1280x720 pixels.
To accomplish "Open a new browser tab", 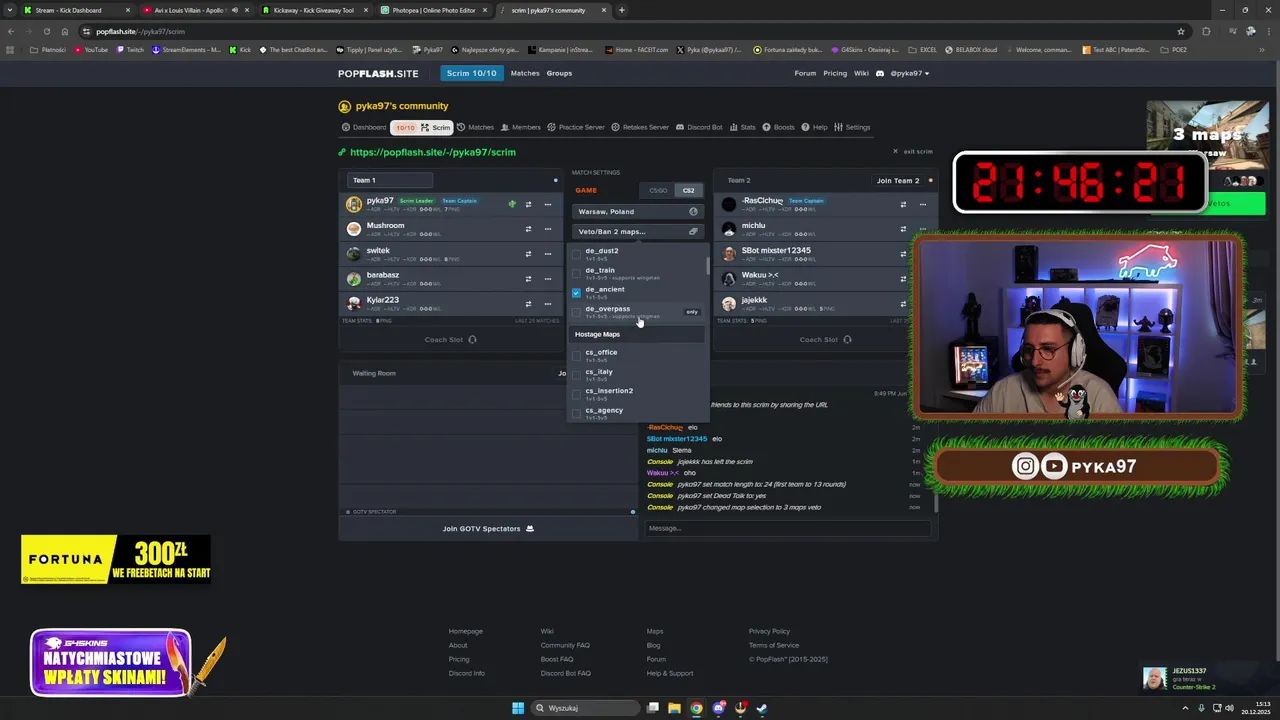I will tap(622, 10).
